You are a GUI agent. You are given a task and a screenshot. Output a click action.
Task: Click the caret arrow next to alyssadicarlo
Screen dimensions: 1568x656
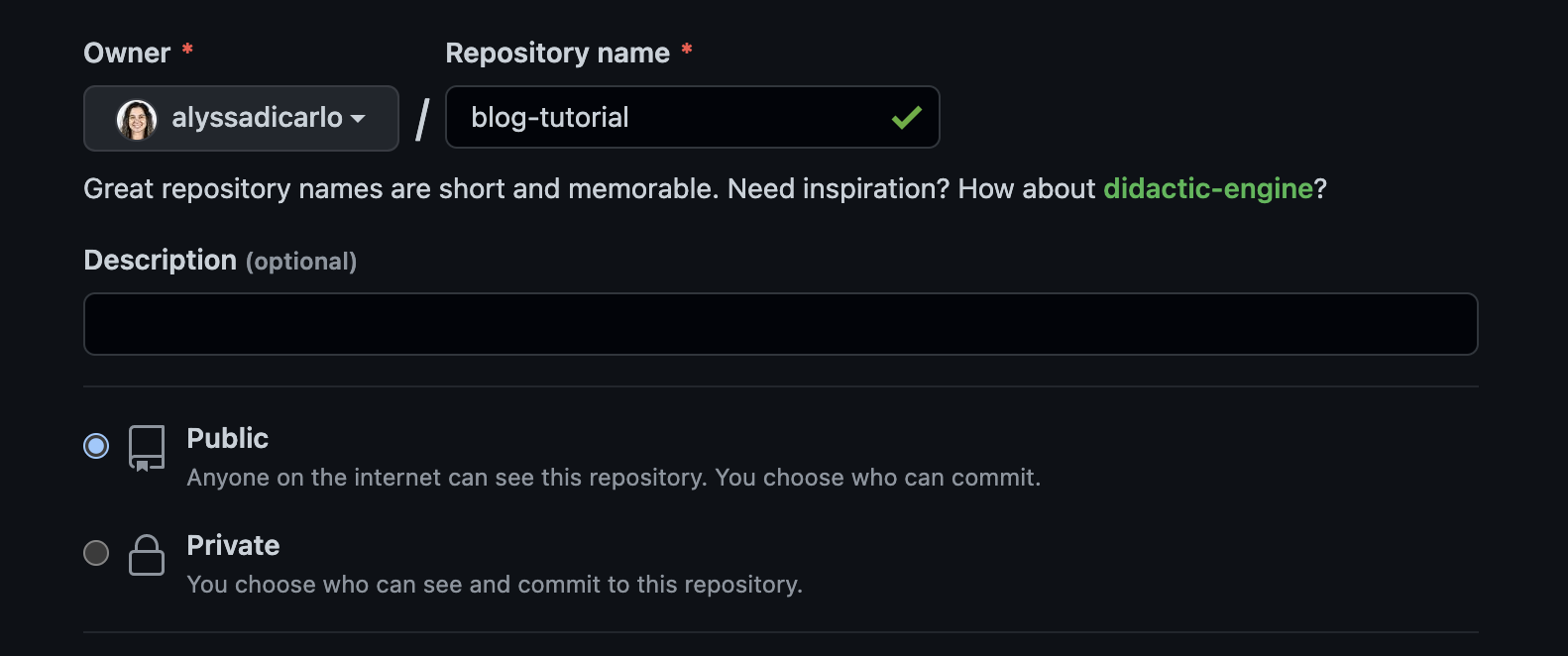point(359,119)
